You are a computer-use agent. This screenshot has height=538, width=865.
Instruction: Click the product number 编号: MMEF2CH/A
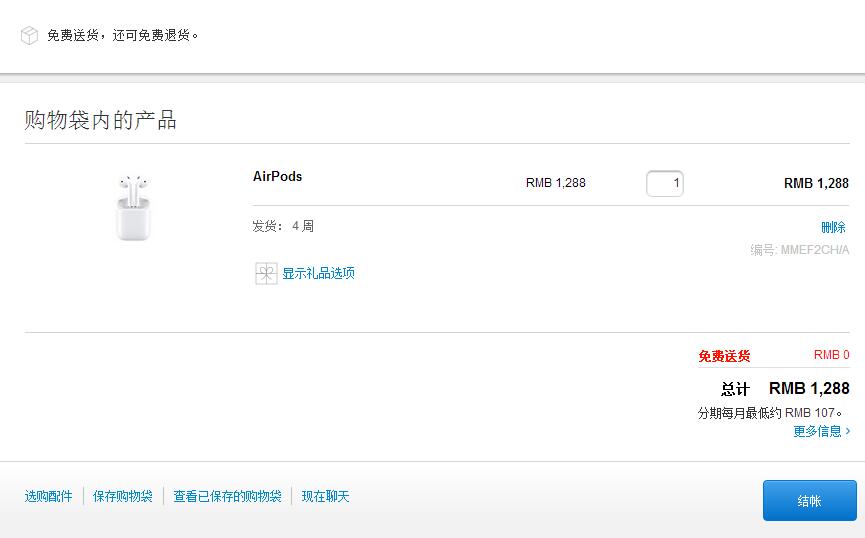click(x=799, y=250)
